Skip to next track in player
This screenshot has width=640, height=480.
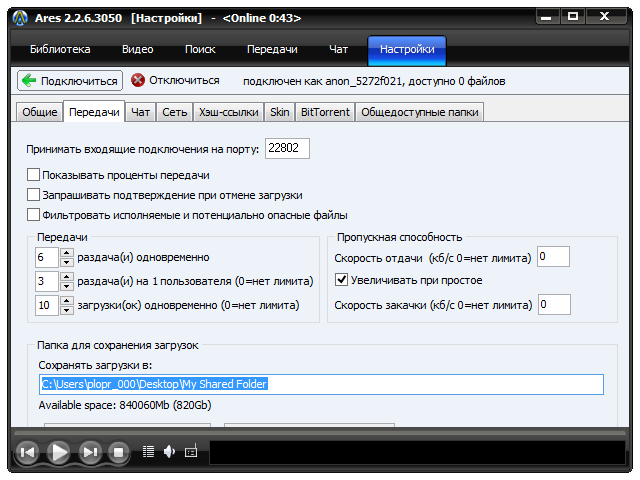(x=90, y=452)
